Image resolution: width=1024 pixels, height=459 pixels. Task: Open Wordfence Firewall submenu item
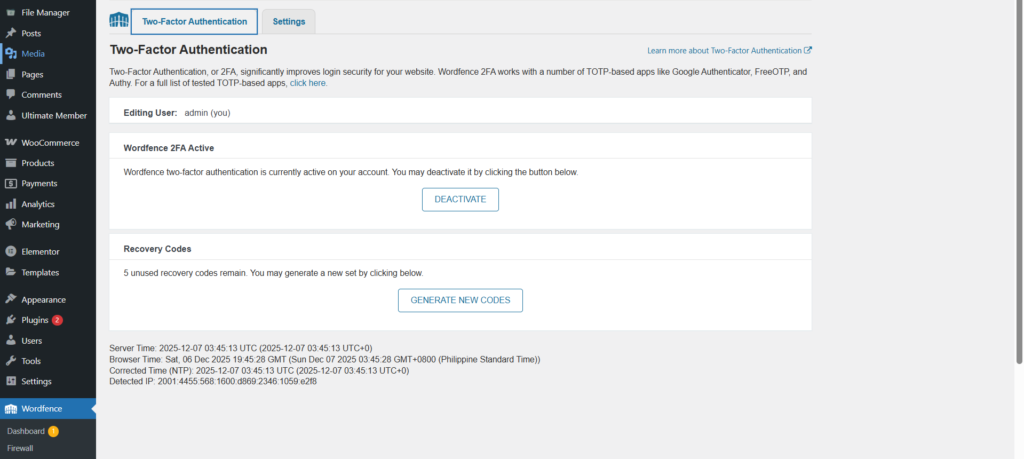point(20,448)
